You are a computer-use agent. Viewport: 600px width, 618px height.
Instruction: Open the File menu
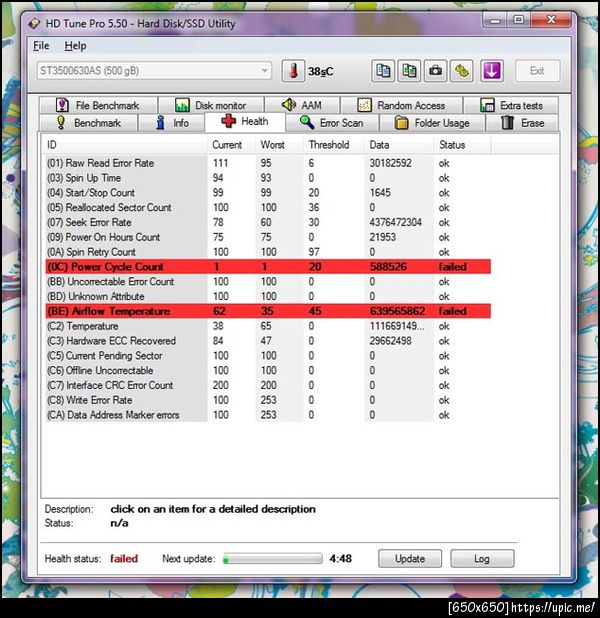[41, 46]
